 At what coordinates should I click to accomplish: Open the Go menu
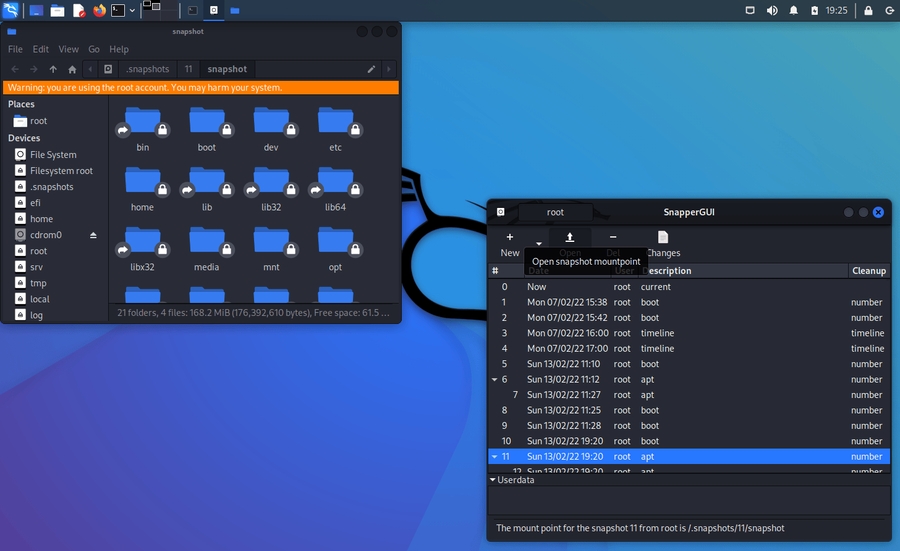94,49
